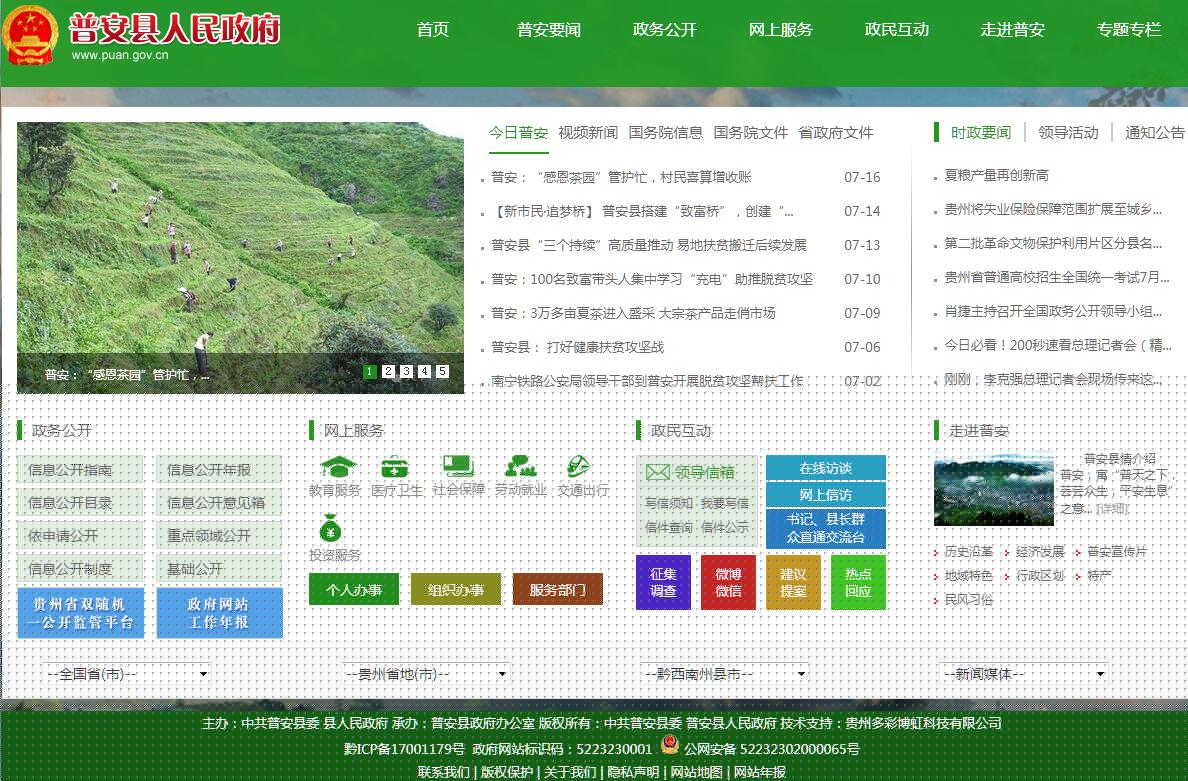This screenshot has width=1188, height=781.
Task: Click the 普安县情 landscape thumbnail
Action: pyautogui.click(x=993, y=490)
